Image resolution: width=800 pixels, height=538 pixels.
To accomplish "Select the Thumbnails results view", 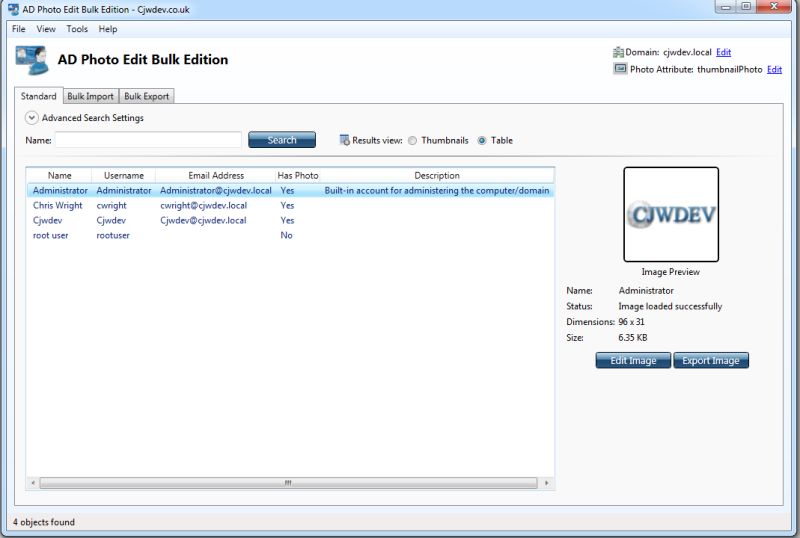I will pyautogui.click(x=412, y=140).
